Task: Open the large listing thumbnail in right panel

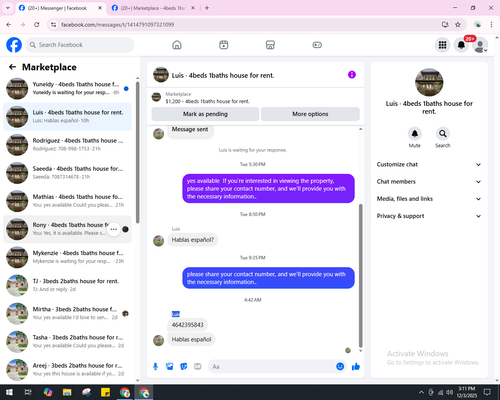Action: (x=429, y=82)
